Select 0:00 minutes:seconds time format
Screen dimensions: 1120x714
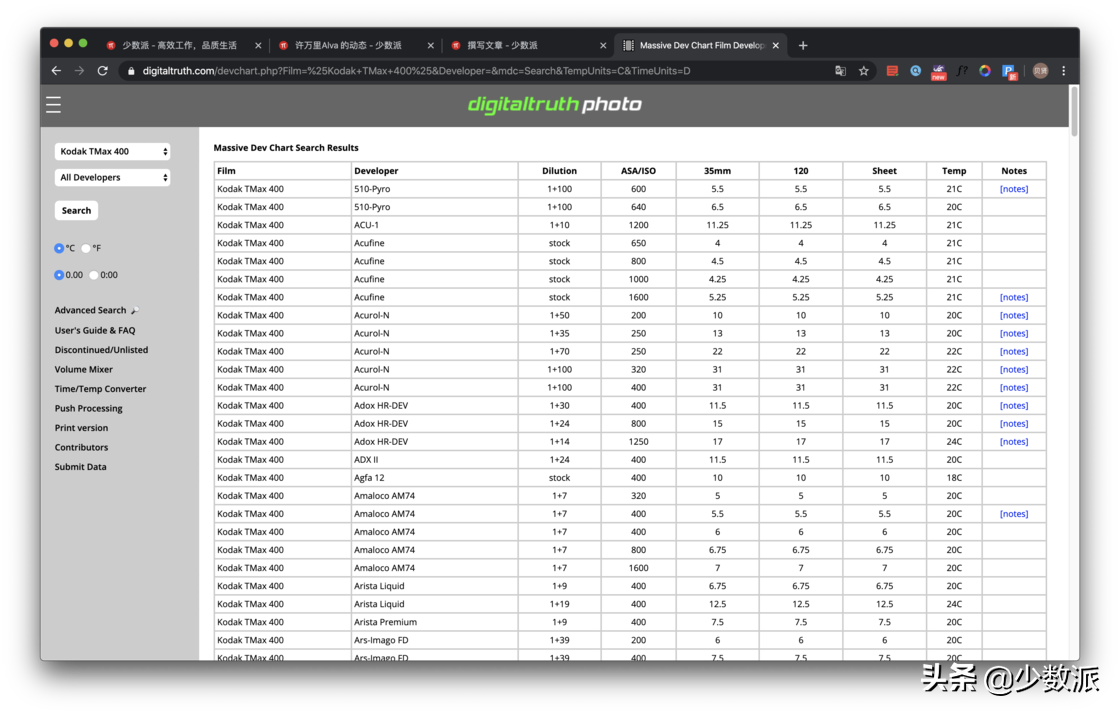click(94, 275)
